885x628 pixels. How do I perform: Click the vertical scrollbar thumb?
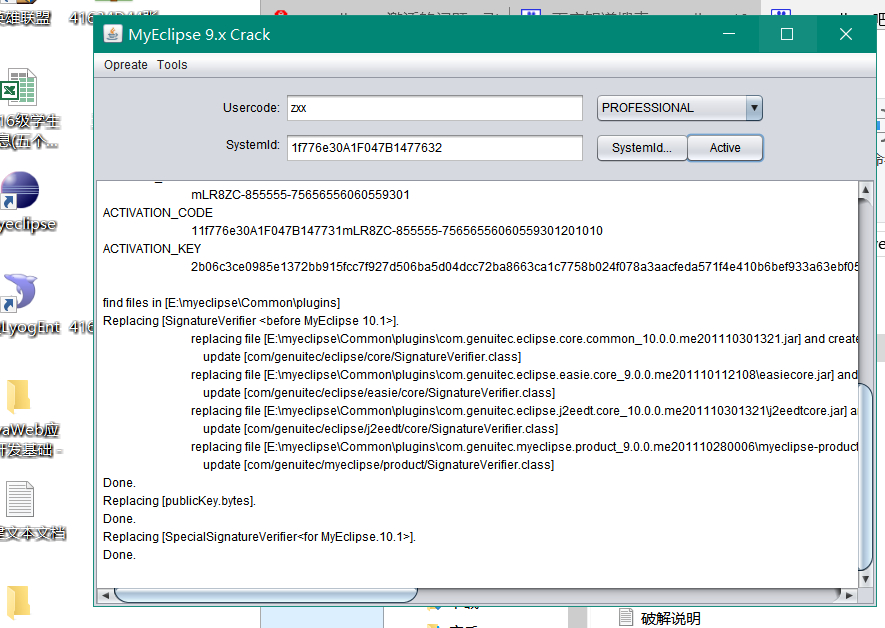coord(865,477)
